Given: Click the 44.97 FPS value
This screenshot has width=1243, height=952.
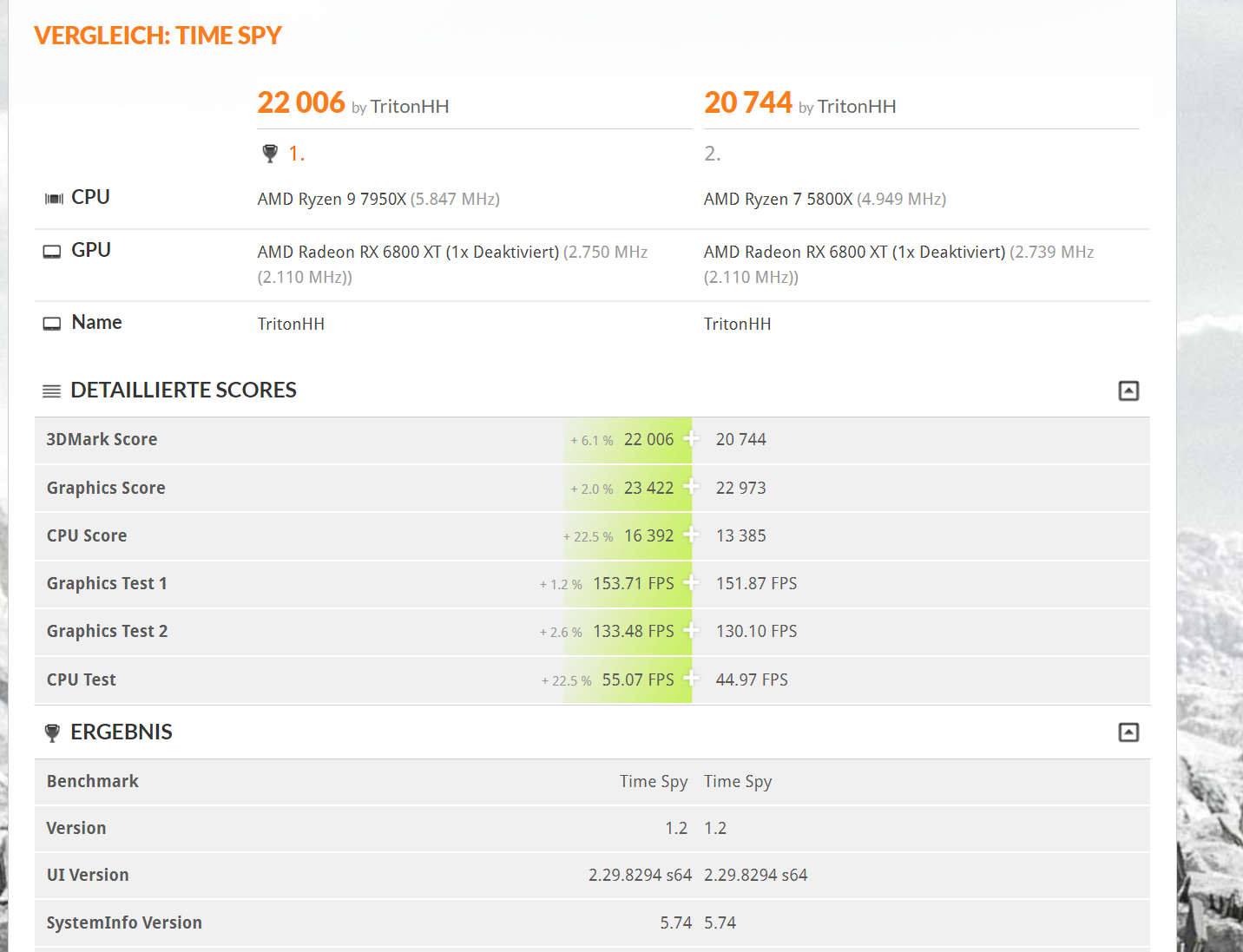Looking at the screenshot, I should click(752, 680).
